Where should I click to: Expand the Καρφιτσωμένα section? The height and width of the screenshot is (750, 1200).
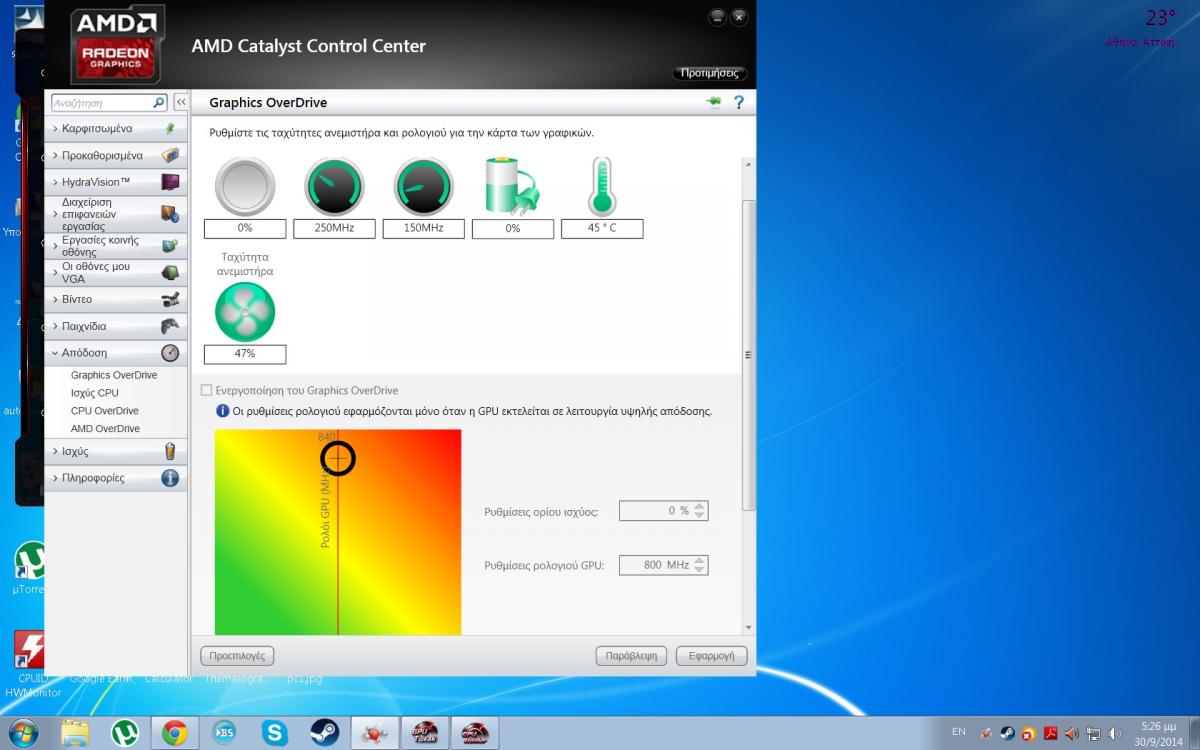click(116, 129)
